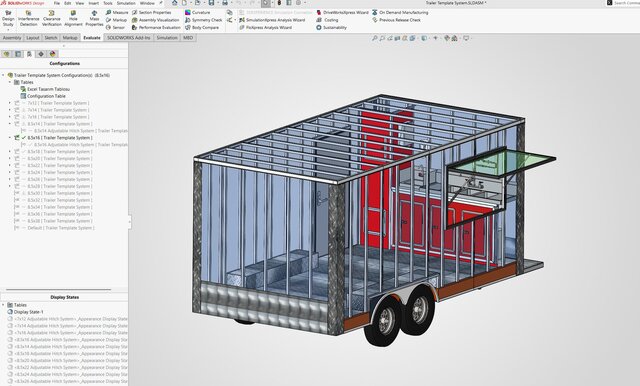Open Insert menu

[93, 3]
